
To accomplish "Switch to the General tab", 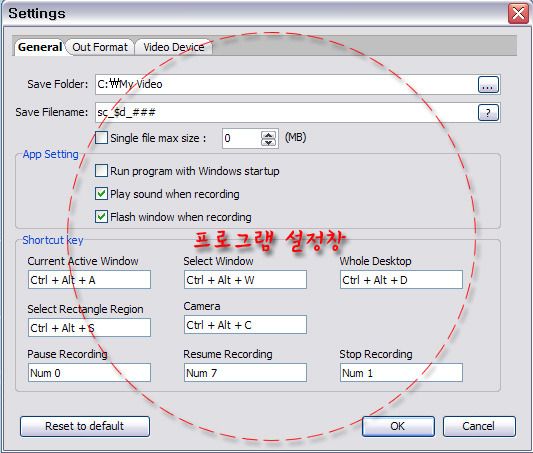I will click(x=39, y=47).
